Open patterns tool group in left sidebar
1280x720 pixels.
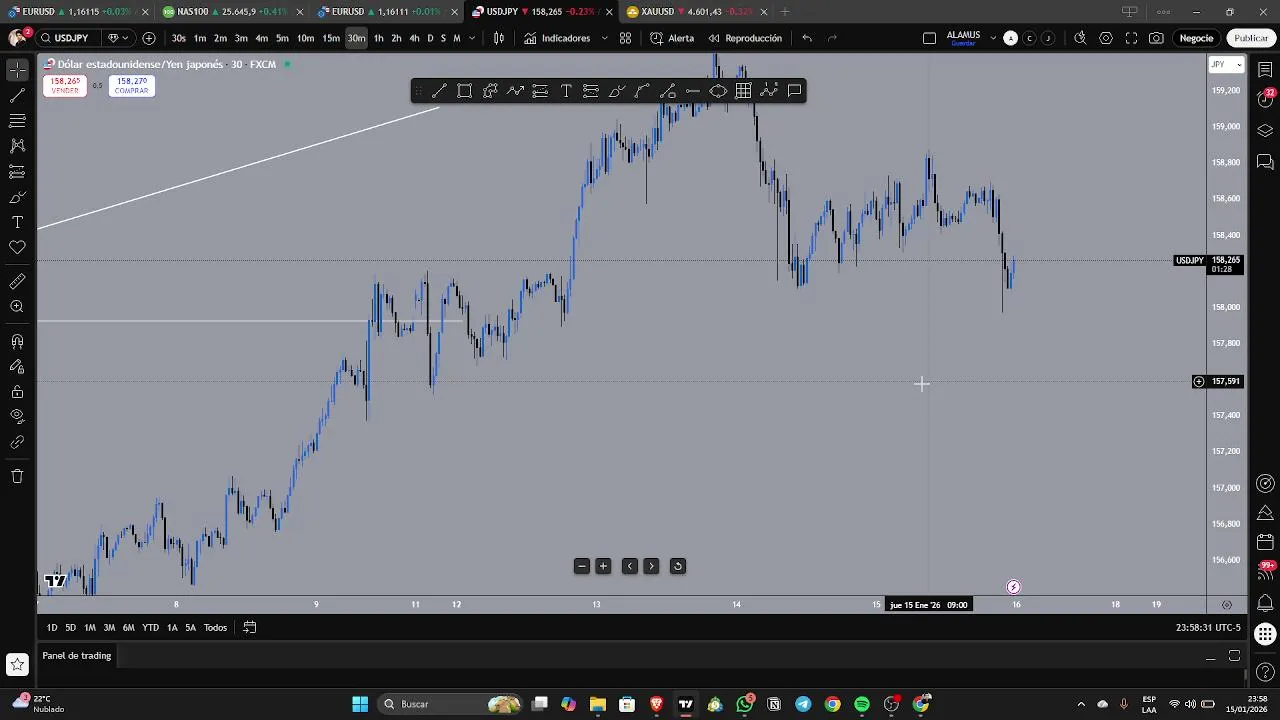(x=17, y=146)
